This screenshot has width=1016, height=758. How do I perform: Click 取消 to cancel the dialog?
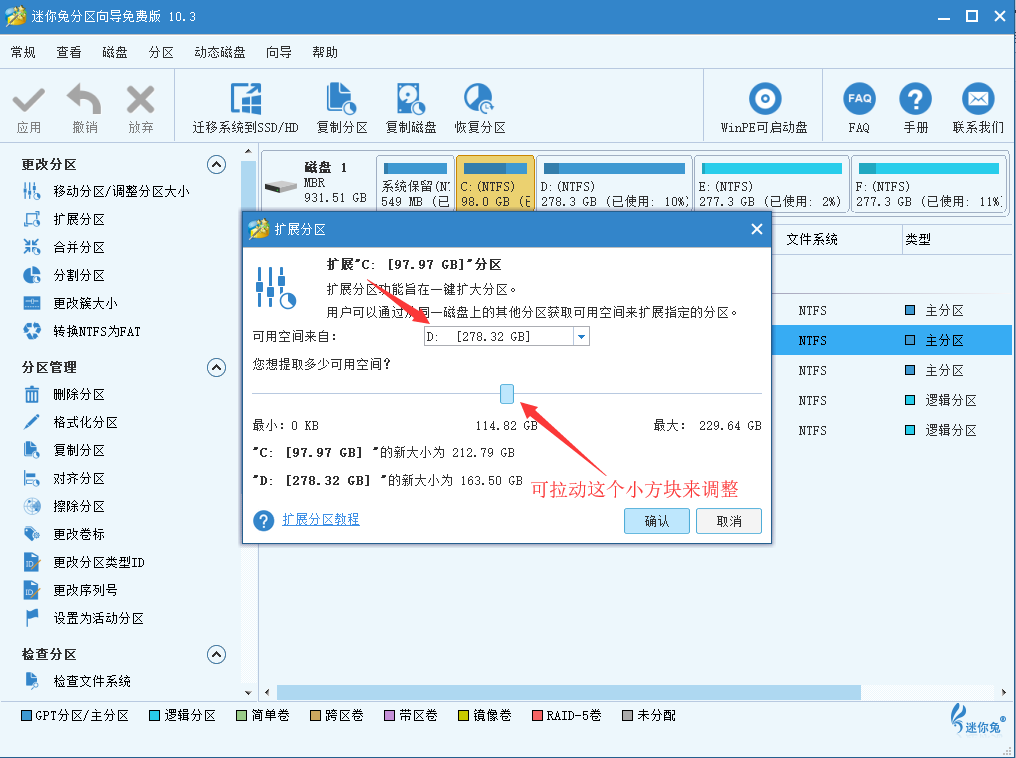click(729, 521)
